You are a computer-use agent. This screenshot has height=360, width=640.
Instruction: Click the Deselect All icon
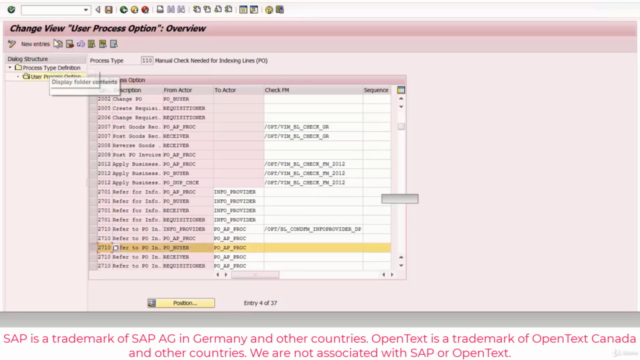[113, 44]
